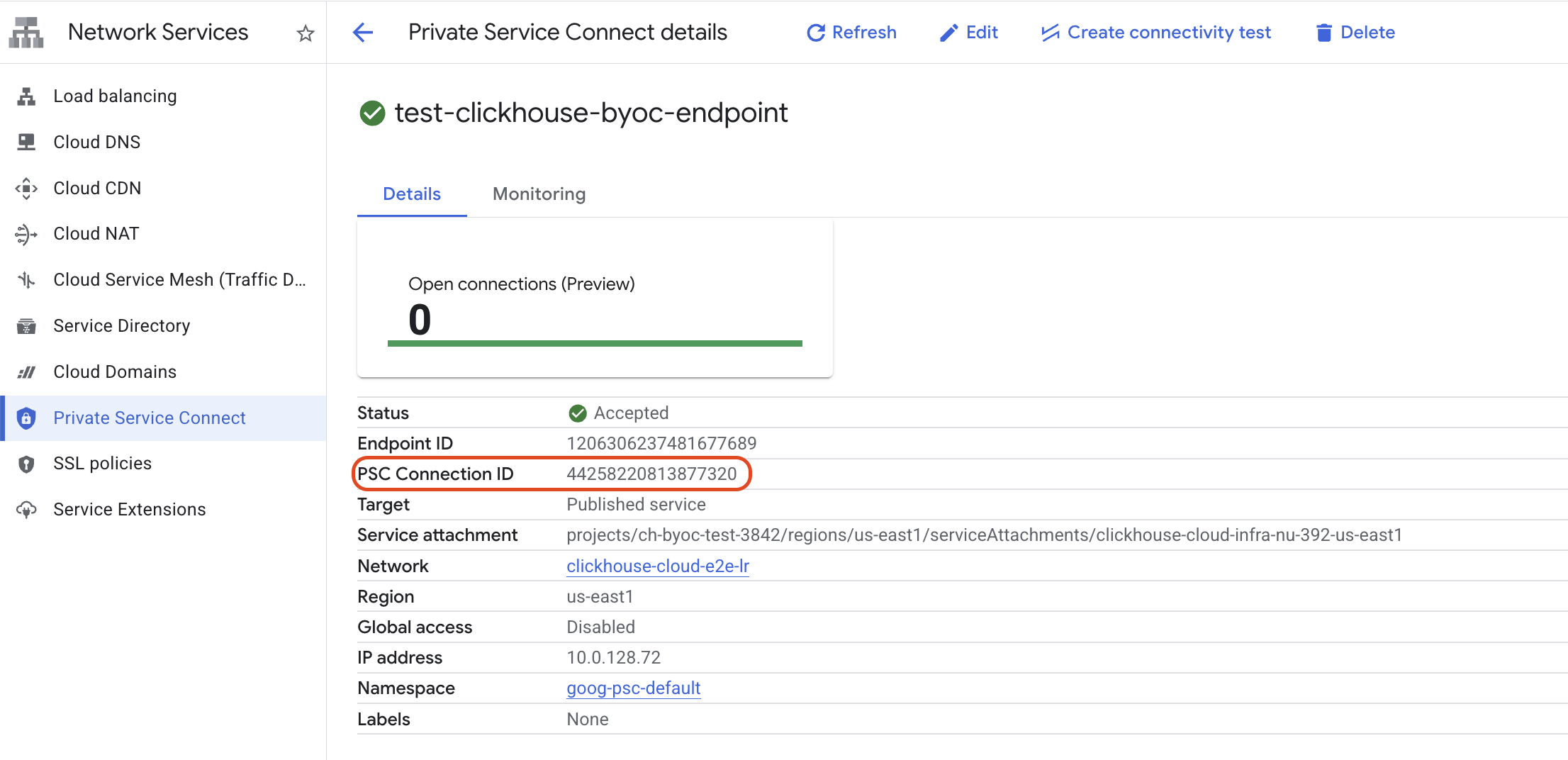Select Cloud Domains in the sidebar
Viewport: 1568px width, 760px height.
114,371
